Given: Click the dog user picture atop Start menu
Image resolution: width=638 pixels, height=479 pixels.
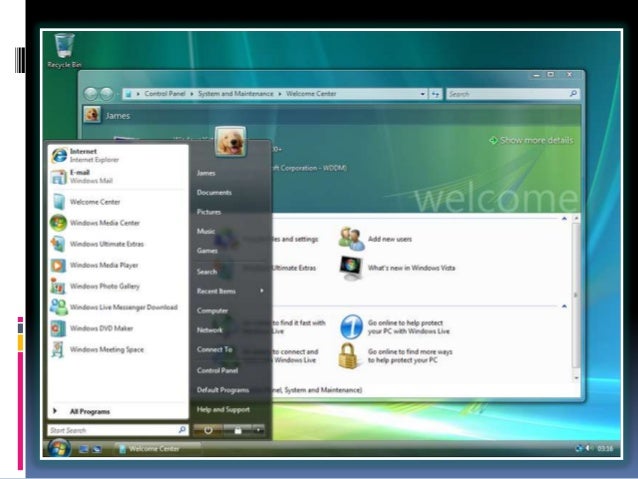Looking at the screenshot, I should click(230, 142).
